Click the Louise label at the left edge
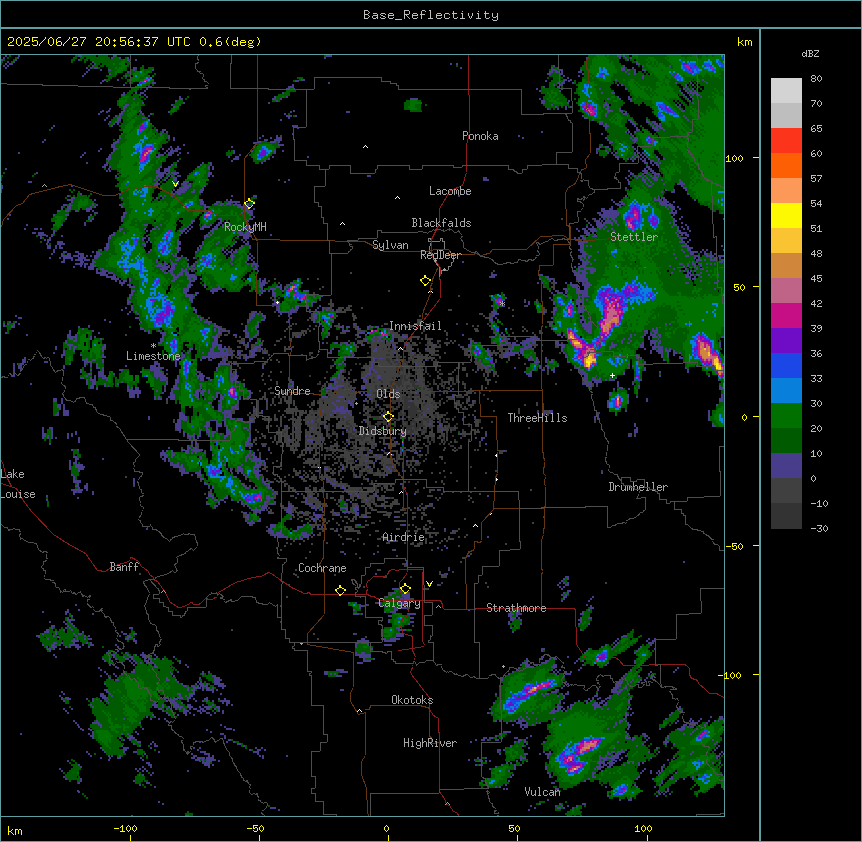The image size is (862, 842). coord(18,494)
